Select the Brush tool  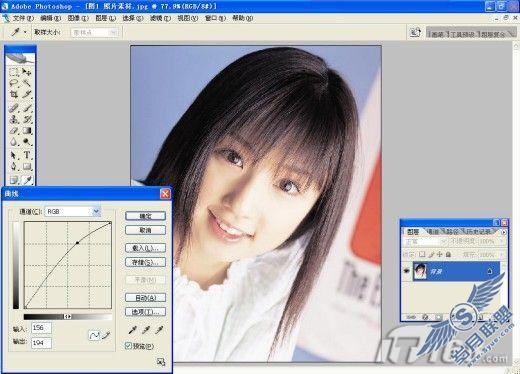pos(27,108)
